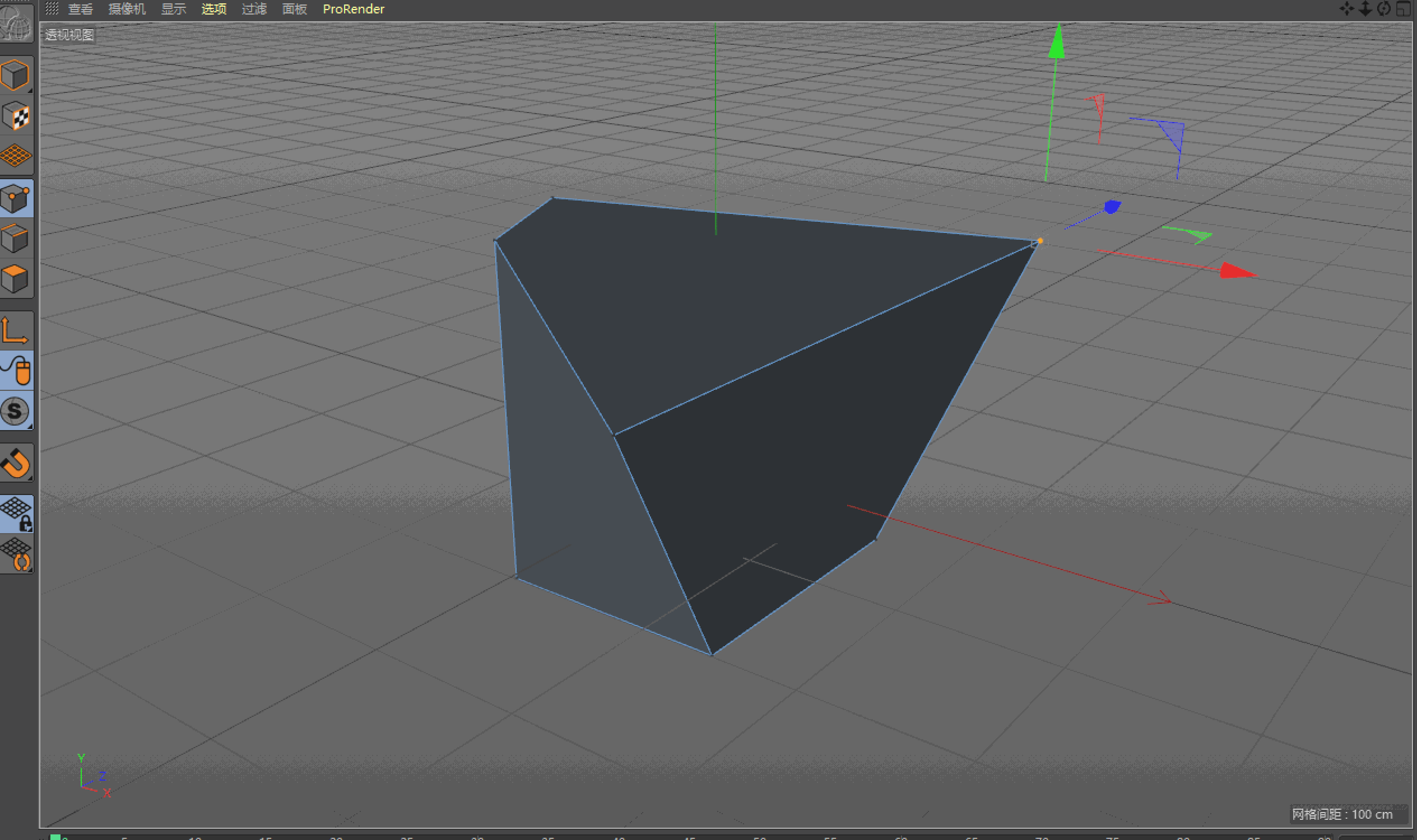Open the 过滤 (Filter) menu

[x=254, y=9]
